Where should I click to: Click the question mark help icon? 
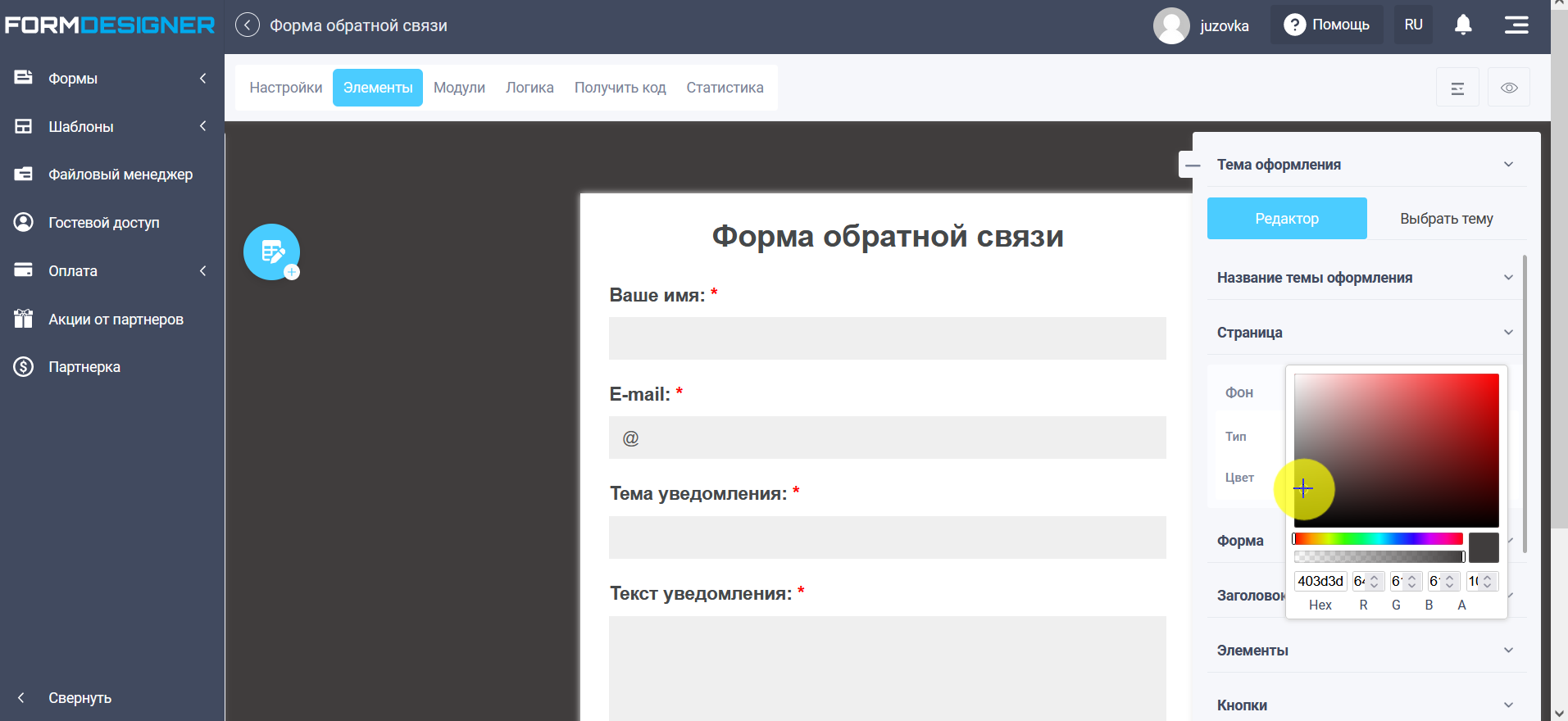1294,25
